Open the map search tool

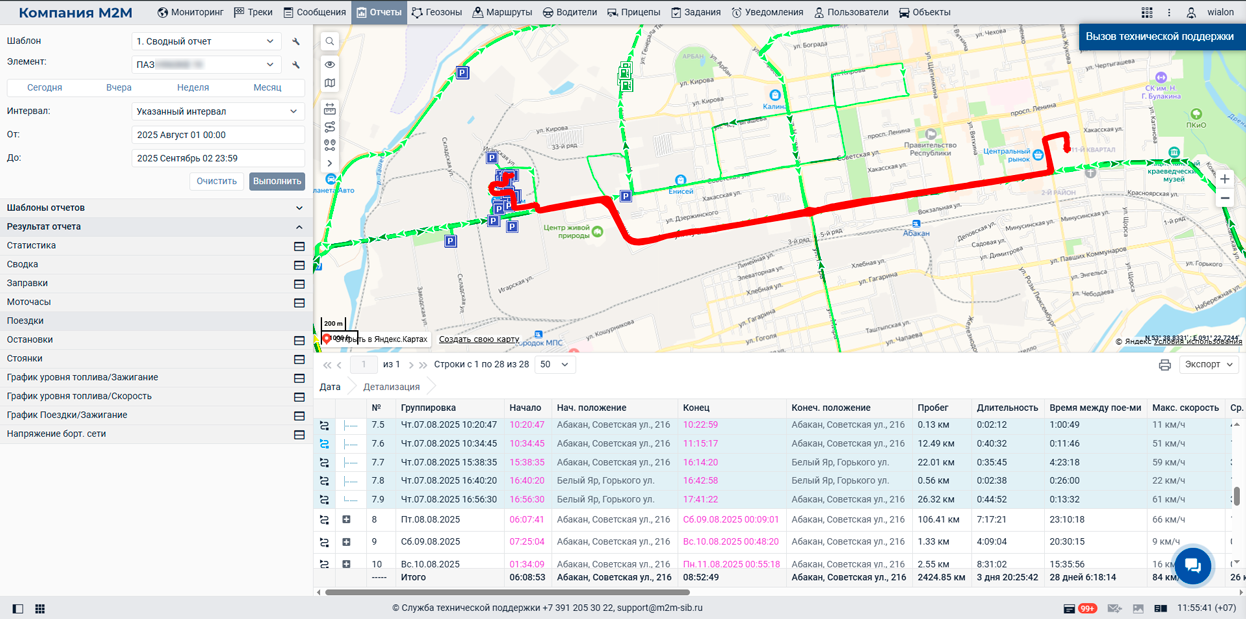coord(329,41)
